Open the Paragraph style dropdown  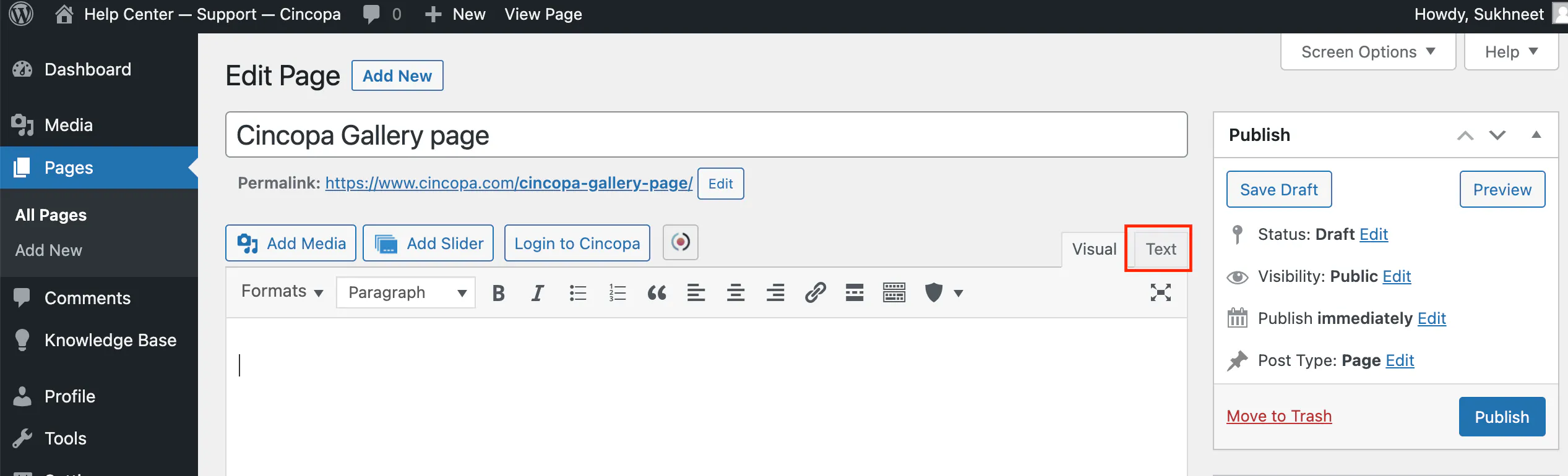tap(406, 292)
